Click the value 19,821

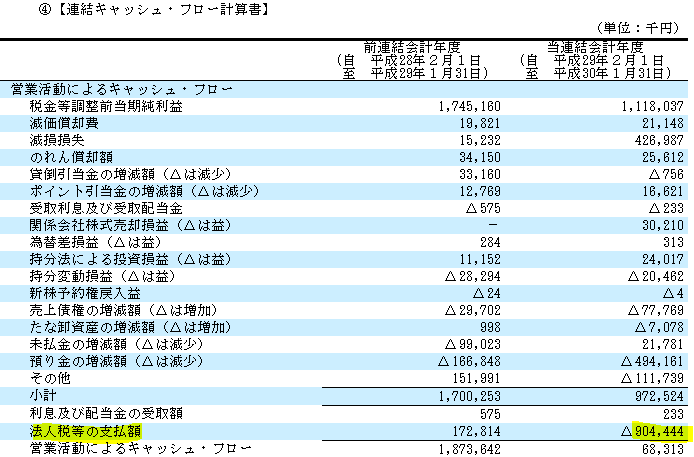(480, 123)
